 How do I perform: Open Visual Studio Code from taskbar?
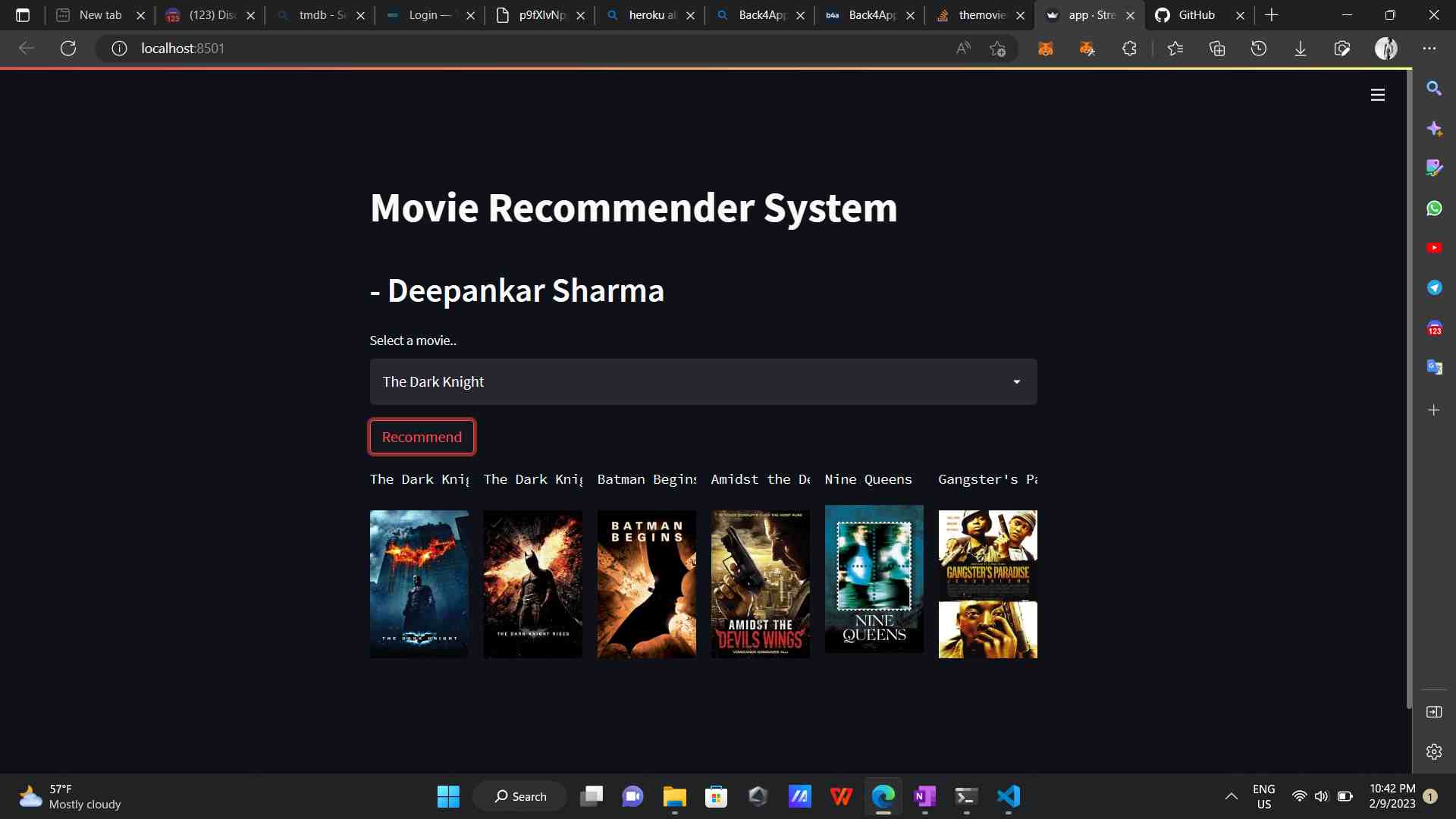coord(1008,796)
